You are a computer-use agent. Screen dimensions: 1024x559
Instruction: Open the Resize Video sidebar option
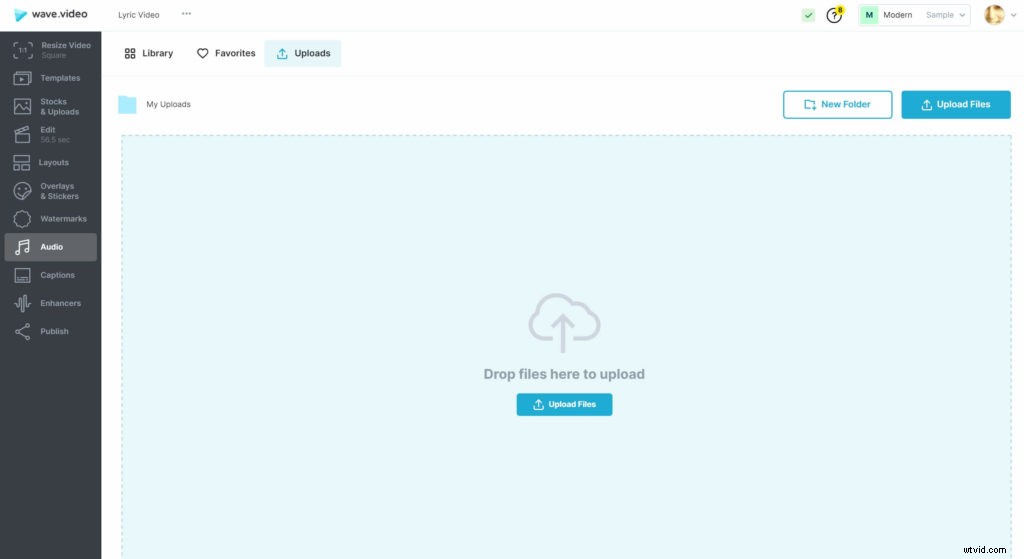click(x=50, y=50)
